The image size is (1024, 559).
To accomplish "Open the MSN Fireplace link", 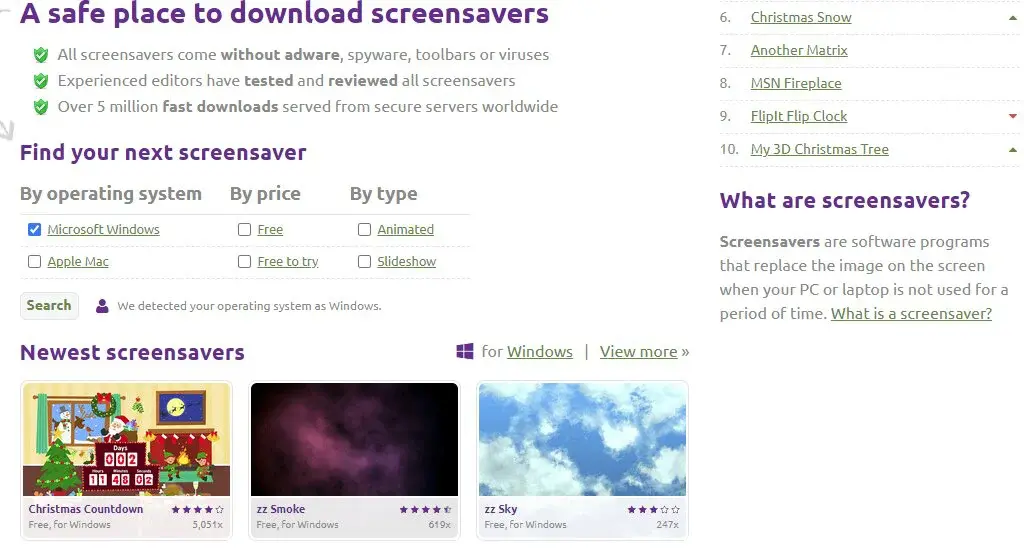I will point(795,84).
